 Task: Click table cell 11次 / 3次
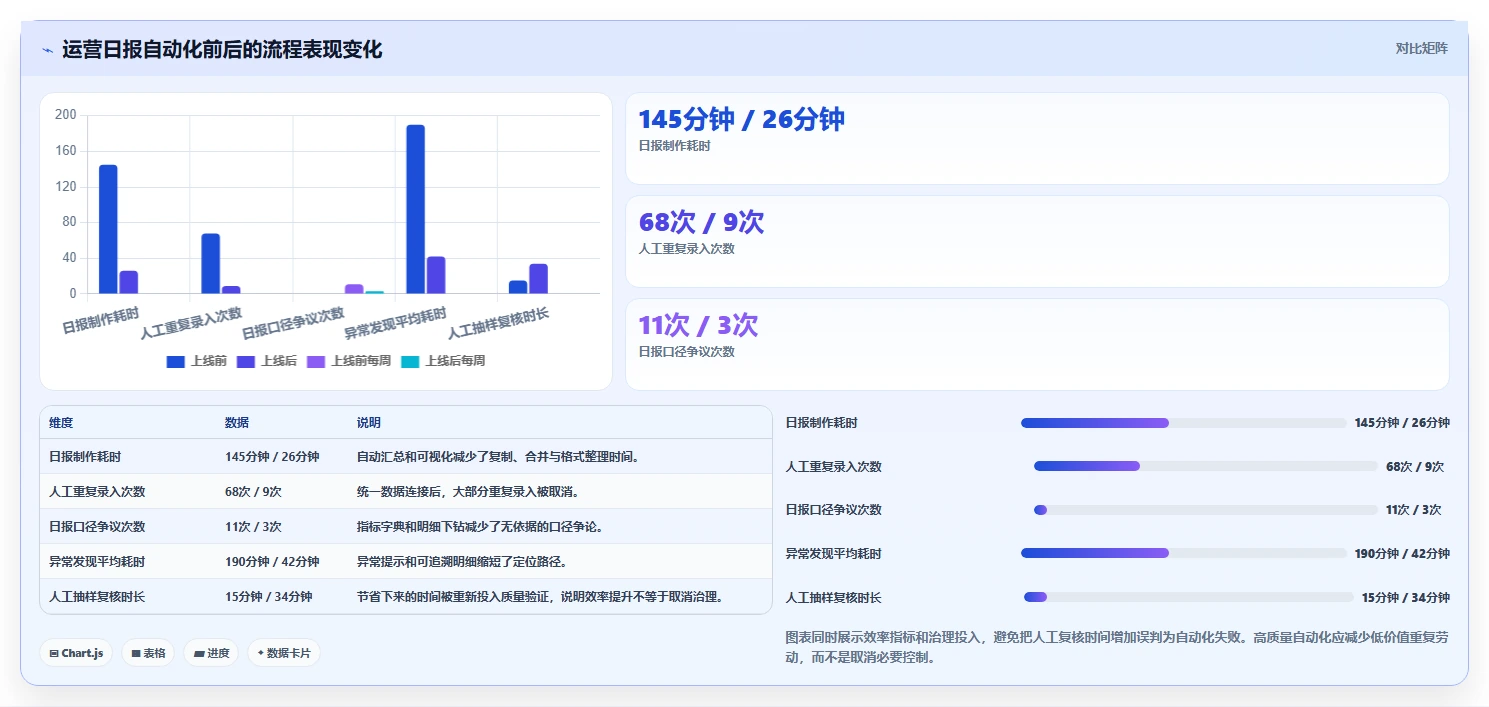tap(253, 527)
